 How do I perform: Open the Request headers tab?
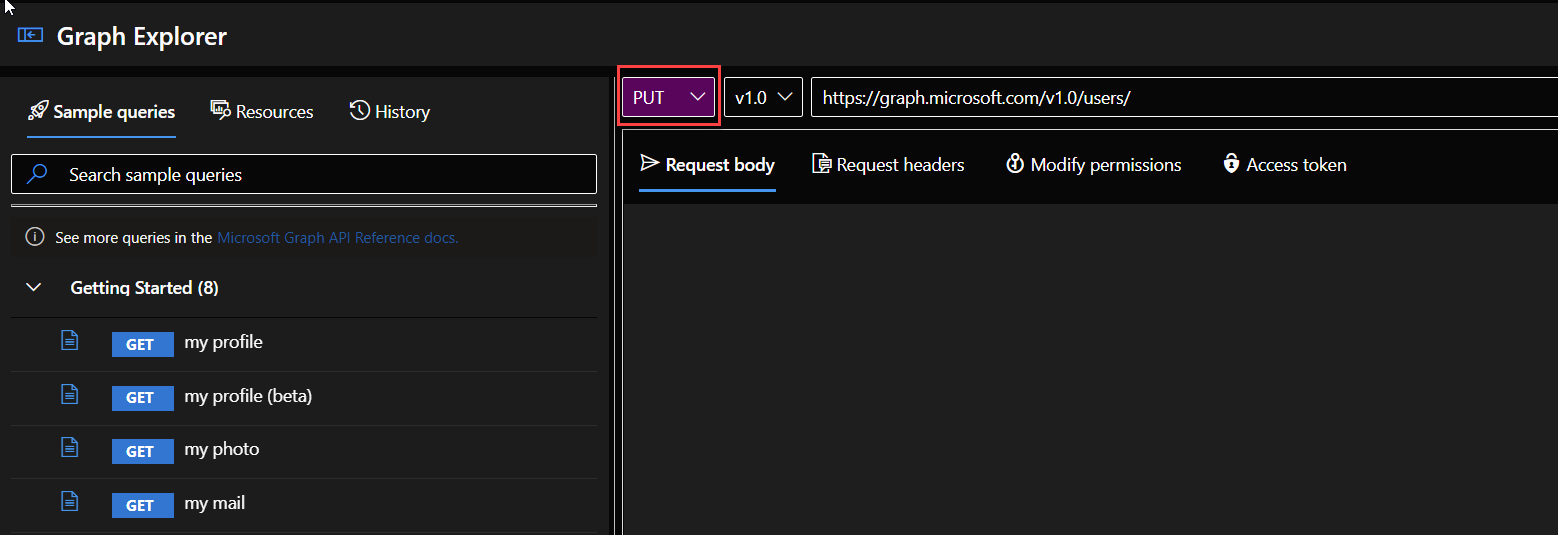pos(888,165)
